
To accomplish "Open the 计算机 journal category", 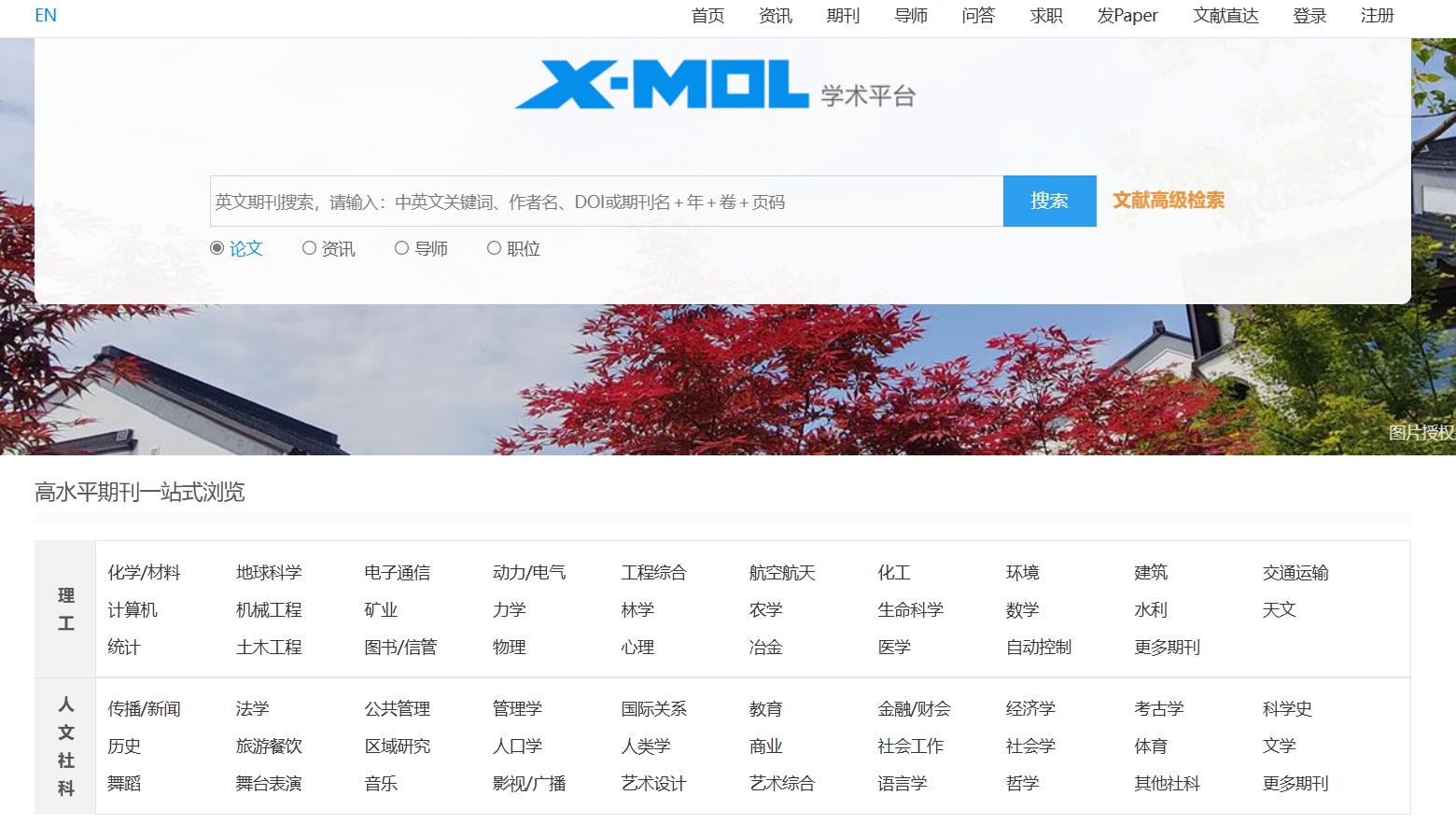I will (x=133, y=610).
